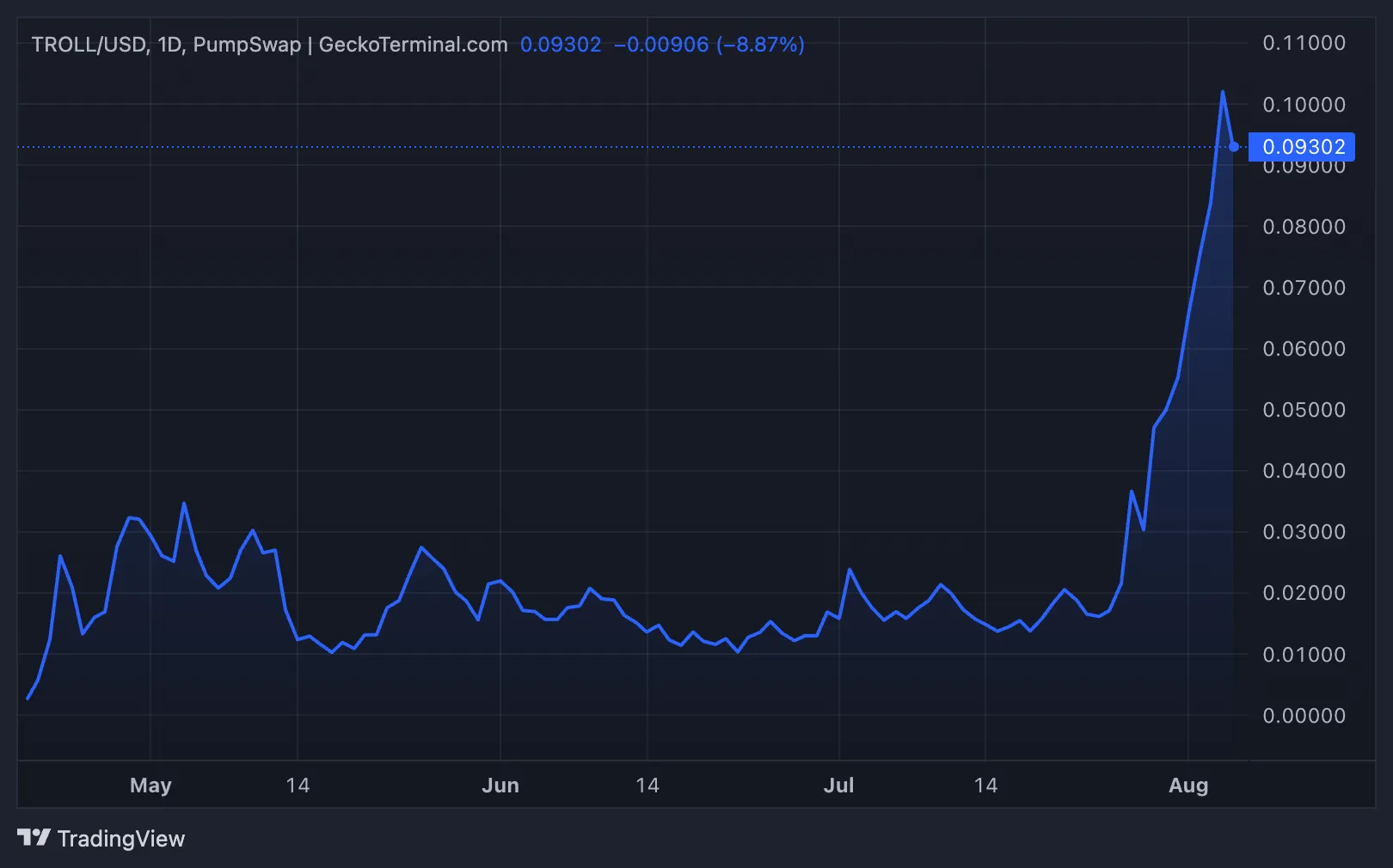Switch to the Jun section of the timeline
The width and height of the screenshot is (1393, 868).
tap(501, 785)
